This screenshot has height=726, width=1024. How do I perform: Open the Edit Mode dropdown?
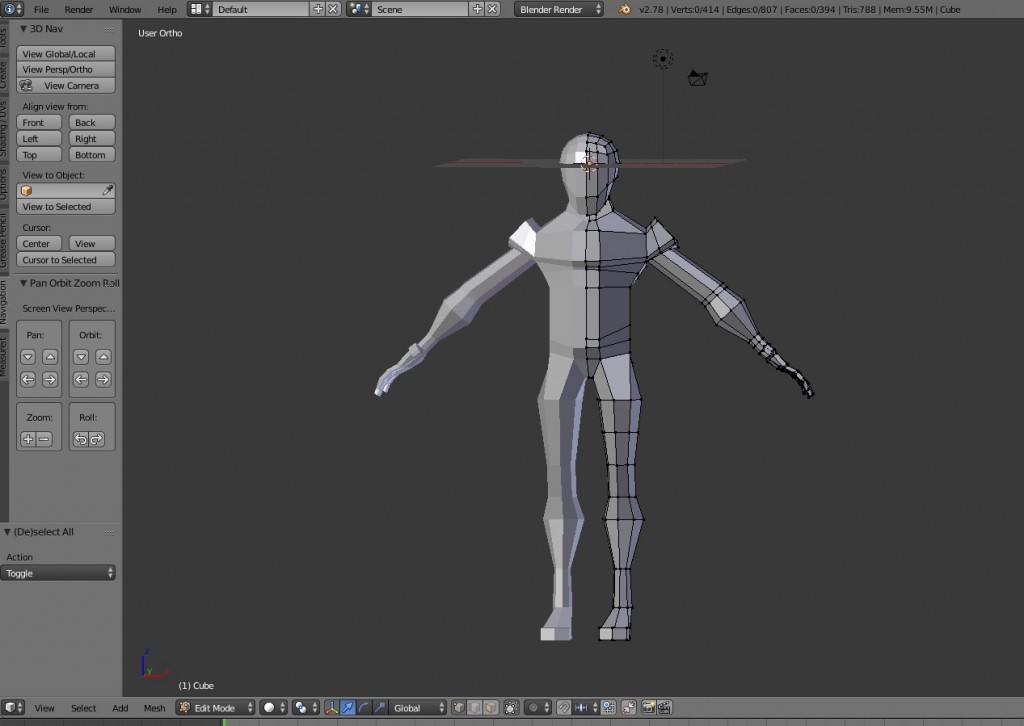[214, 707]
